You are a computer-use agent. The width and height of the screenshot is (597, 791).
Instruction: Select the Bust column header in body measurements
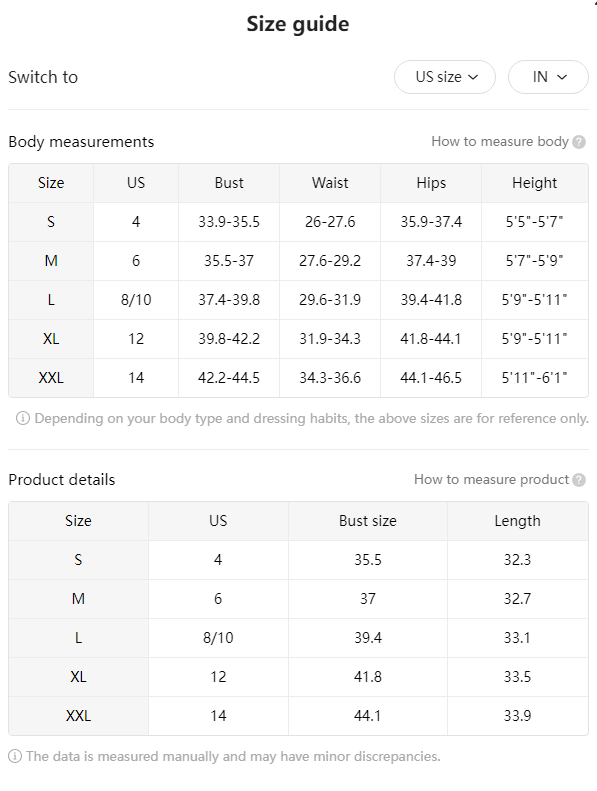[229, 183]
